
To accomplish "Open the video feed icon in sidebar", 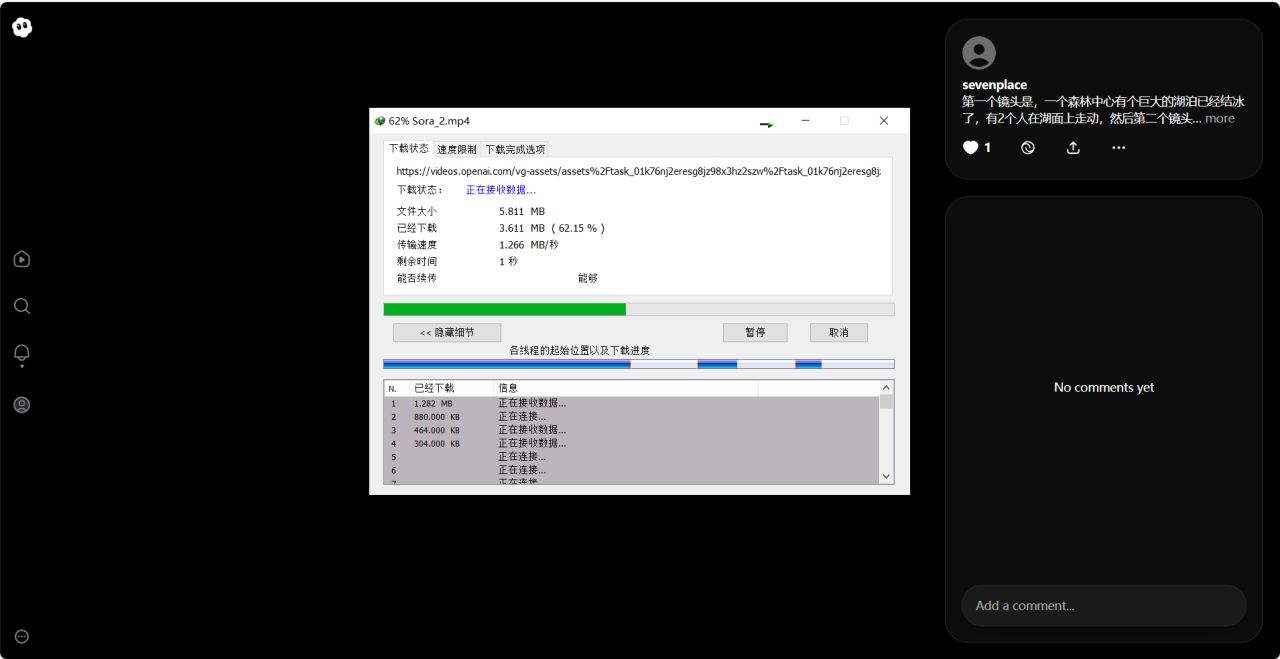I will click(22, 259).
